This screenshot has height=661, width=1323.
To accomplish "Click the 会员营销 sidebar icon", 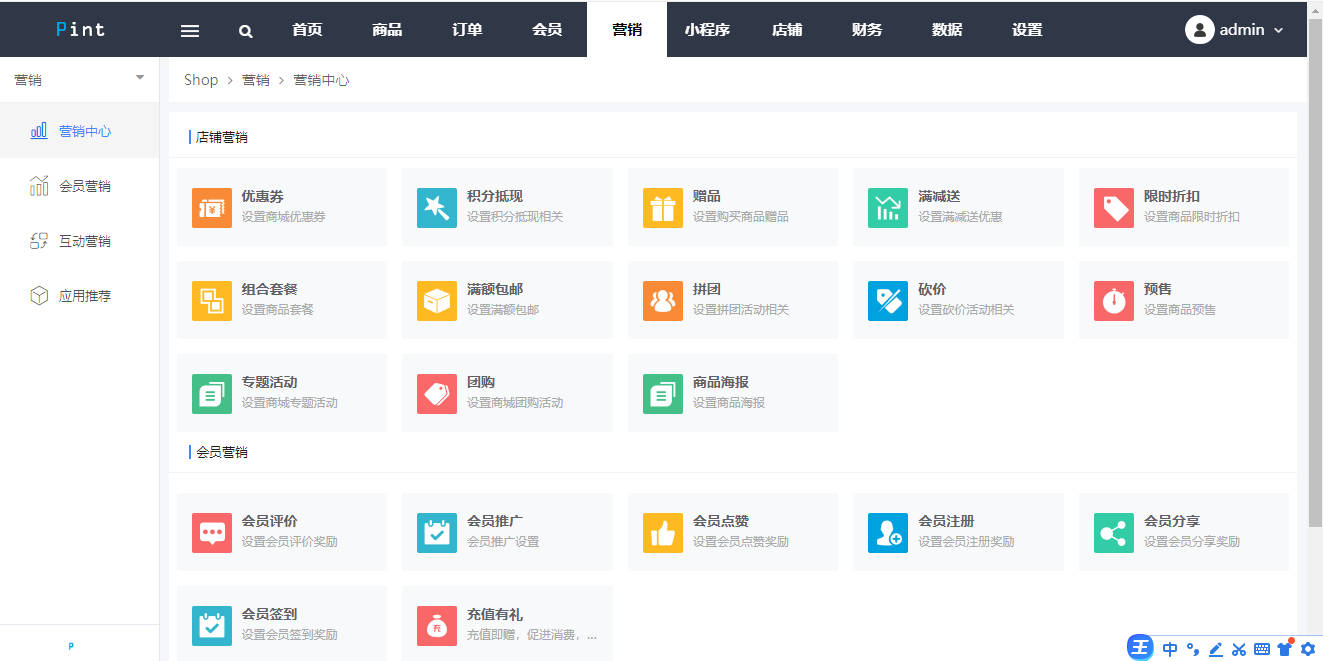I will click(39, 186).
